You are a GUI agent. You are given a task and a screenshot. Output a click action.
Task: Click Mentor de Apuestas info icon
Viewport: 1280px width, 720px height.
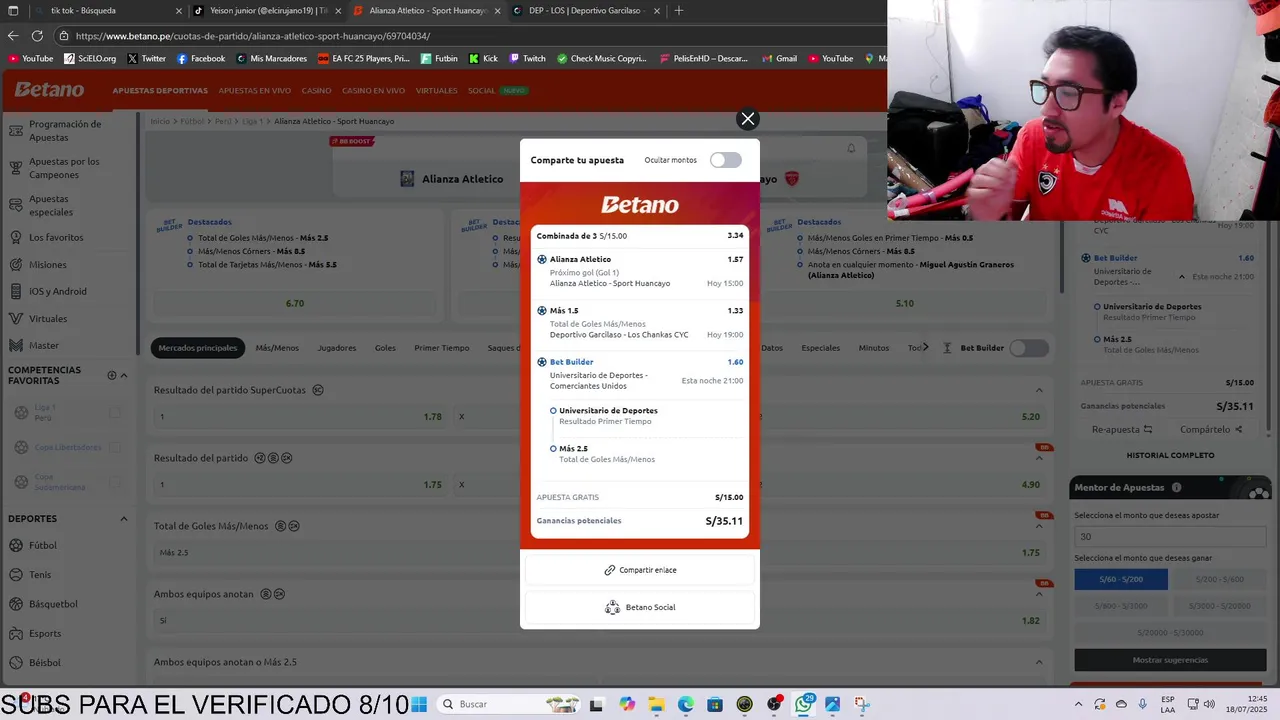[x=1176, y=488]
